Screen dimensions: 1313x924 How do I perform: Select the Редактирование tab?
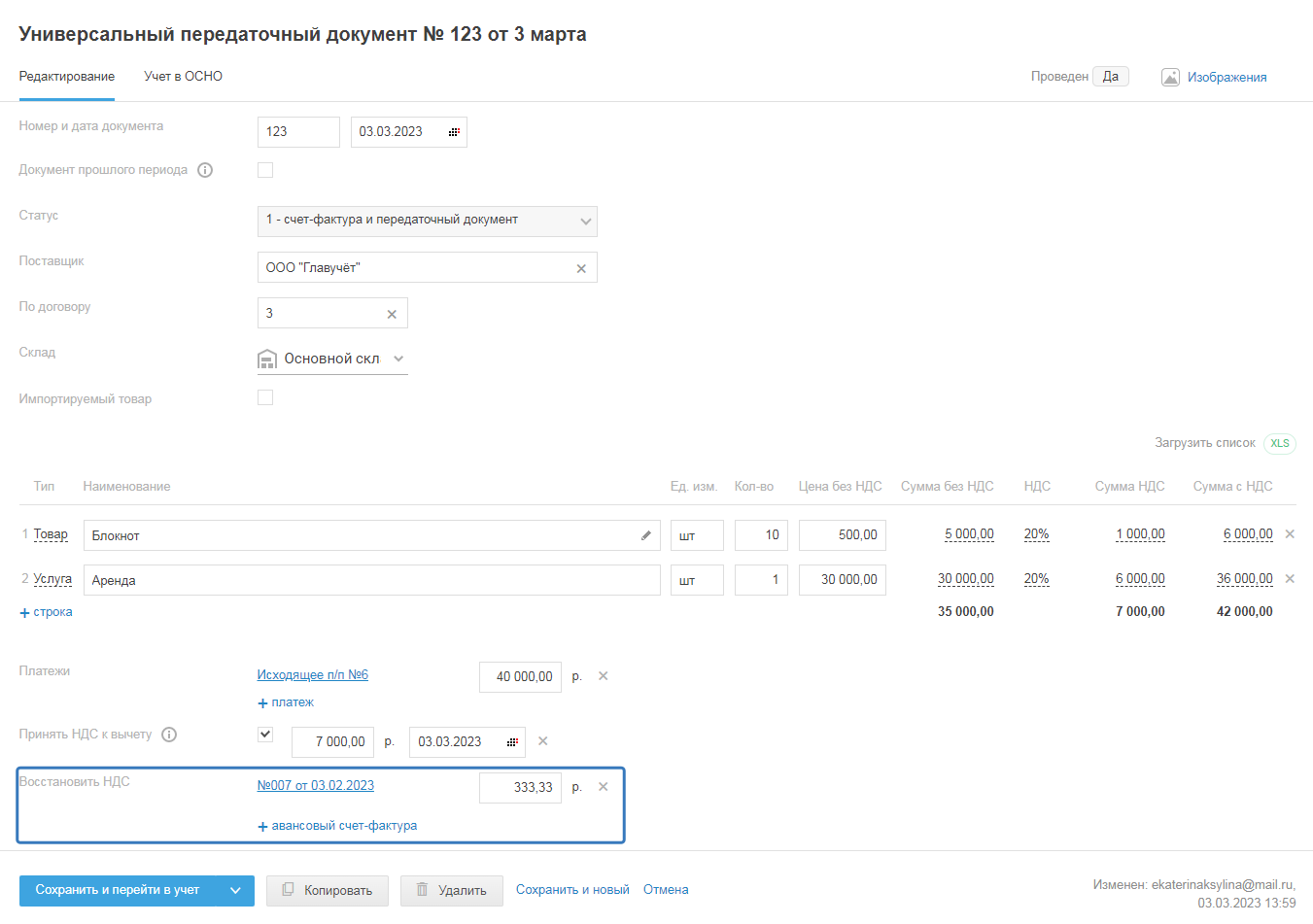point(67,77)
